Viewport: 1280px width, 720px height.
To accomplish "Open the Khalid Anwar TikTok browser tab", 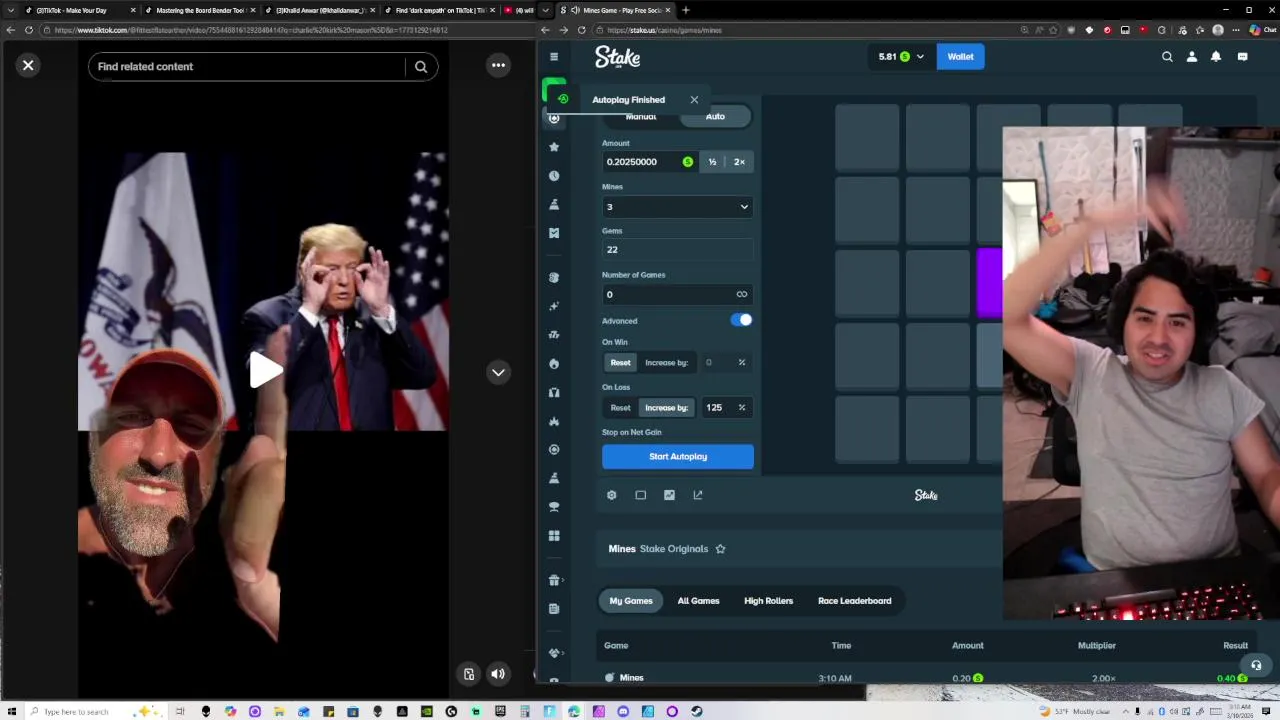I will [320, 10].
